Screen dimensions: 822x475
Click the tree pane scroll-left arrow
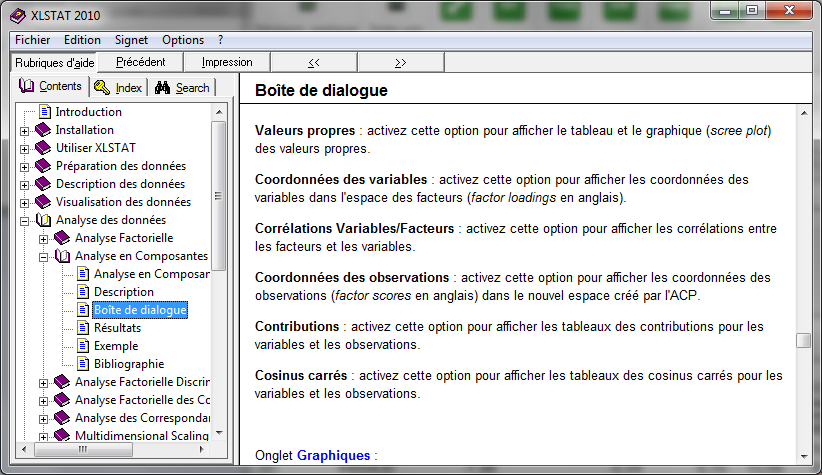pos(24,449)
